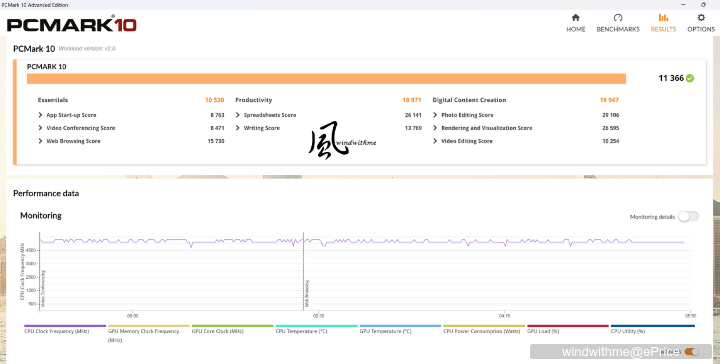Open the Results bar-chart icon

point(663,18)
